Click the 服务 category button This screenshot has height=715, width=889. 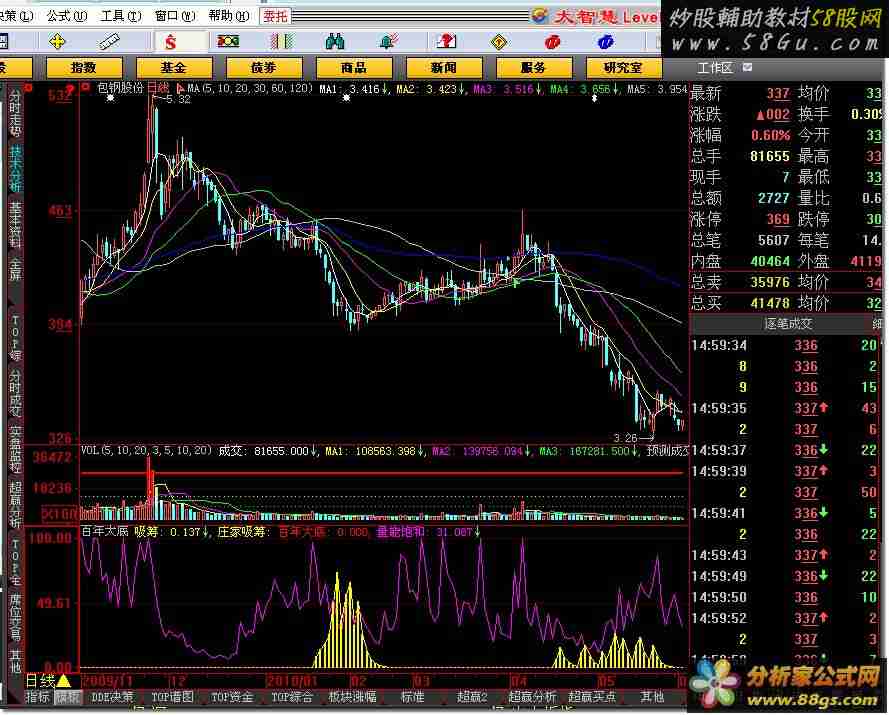coord(533,68)
